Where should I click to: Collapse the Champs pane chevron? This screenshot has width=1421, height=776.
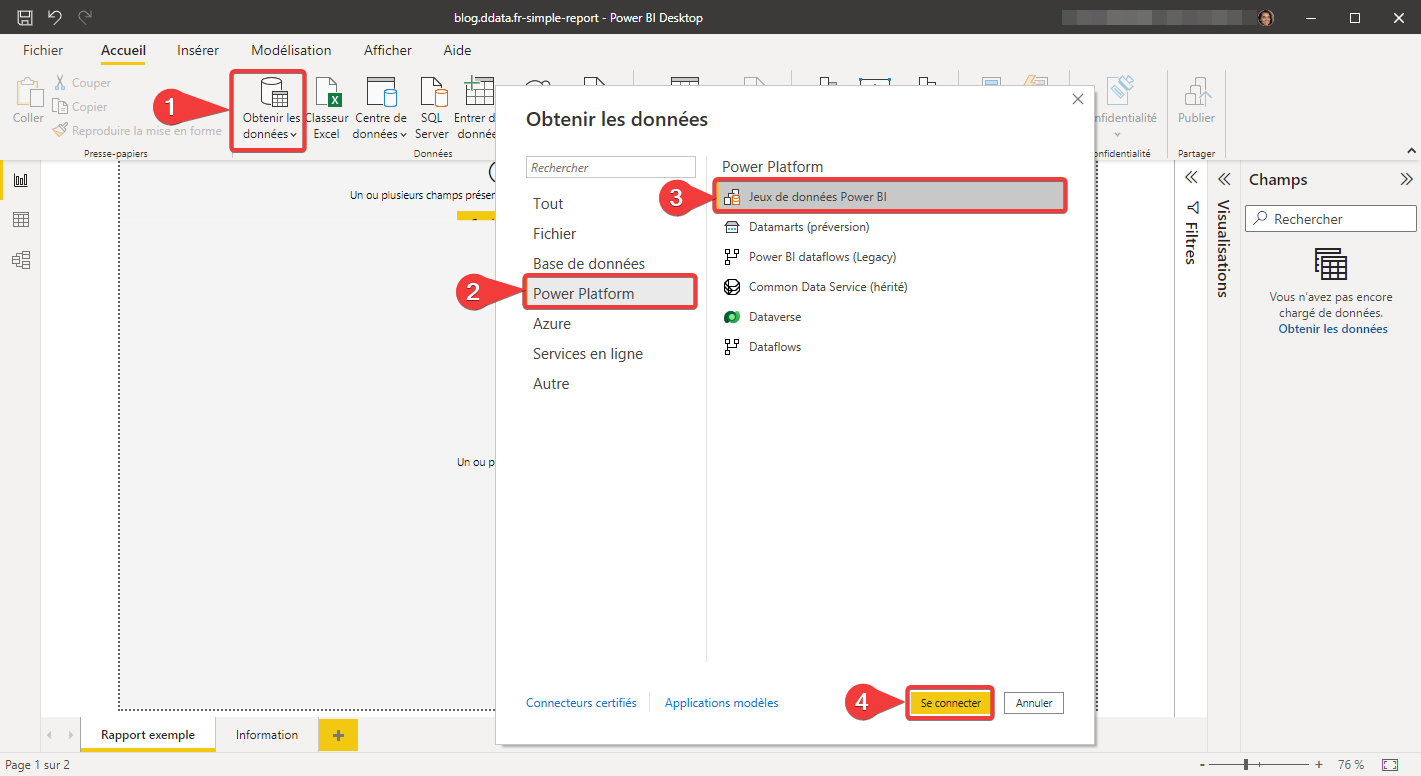(1406, 179)
